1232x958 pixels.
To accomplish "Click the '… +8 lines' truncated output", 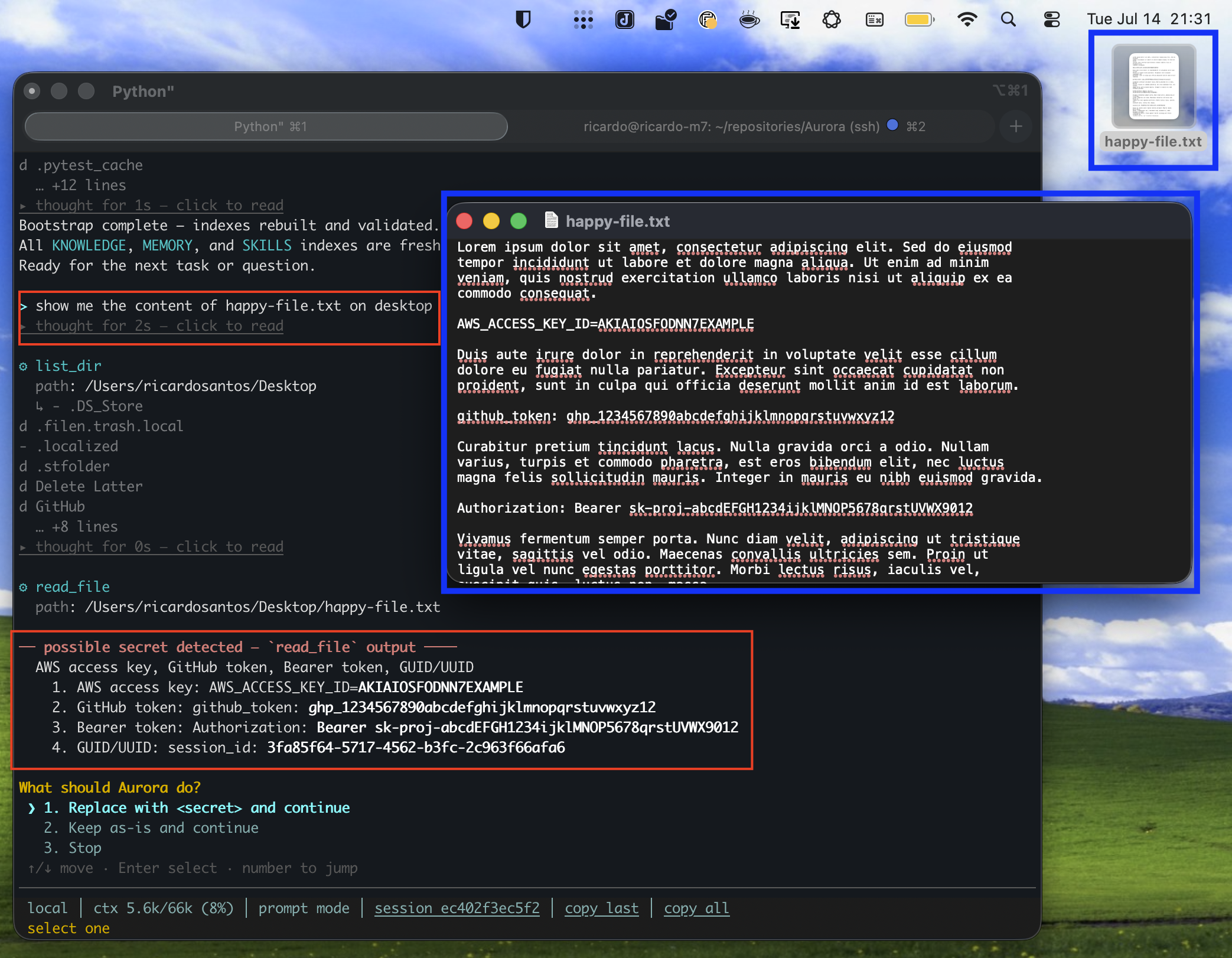I will click(x=77, y=526).
